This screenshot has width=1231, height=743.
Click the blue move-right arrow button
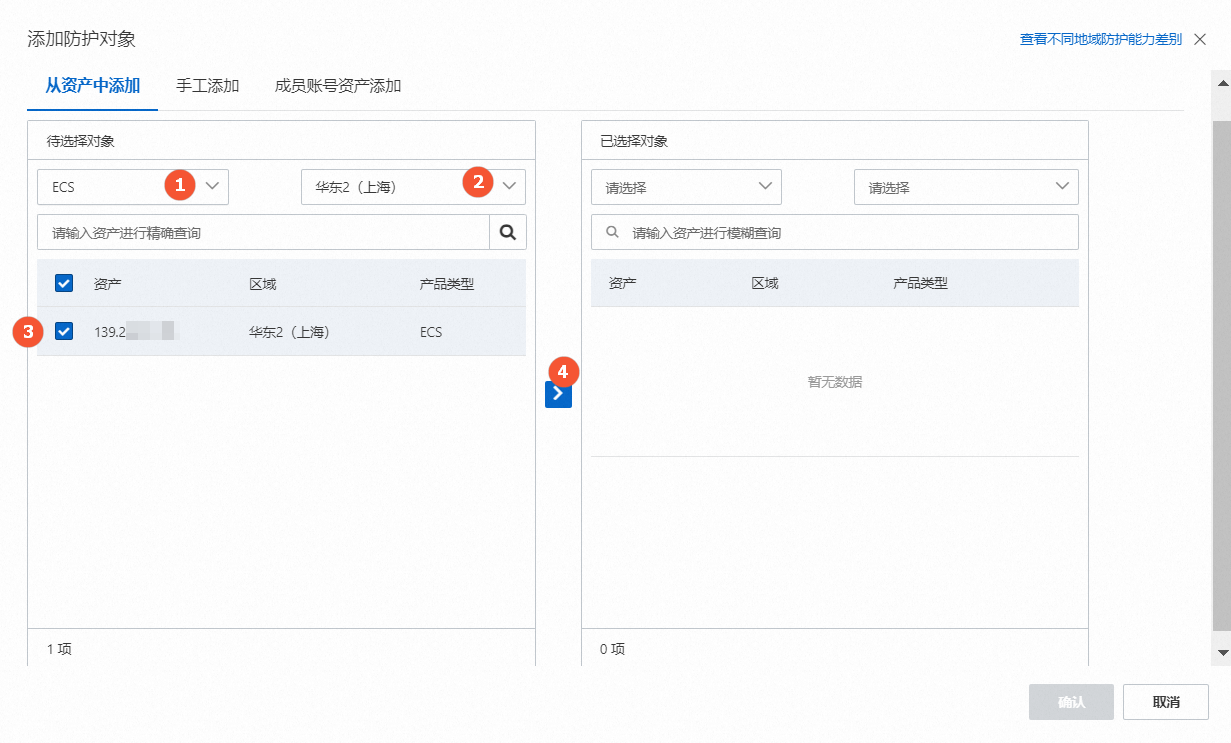pyautogui.click(x=558, y=394)
